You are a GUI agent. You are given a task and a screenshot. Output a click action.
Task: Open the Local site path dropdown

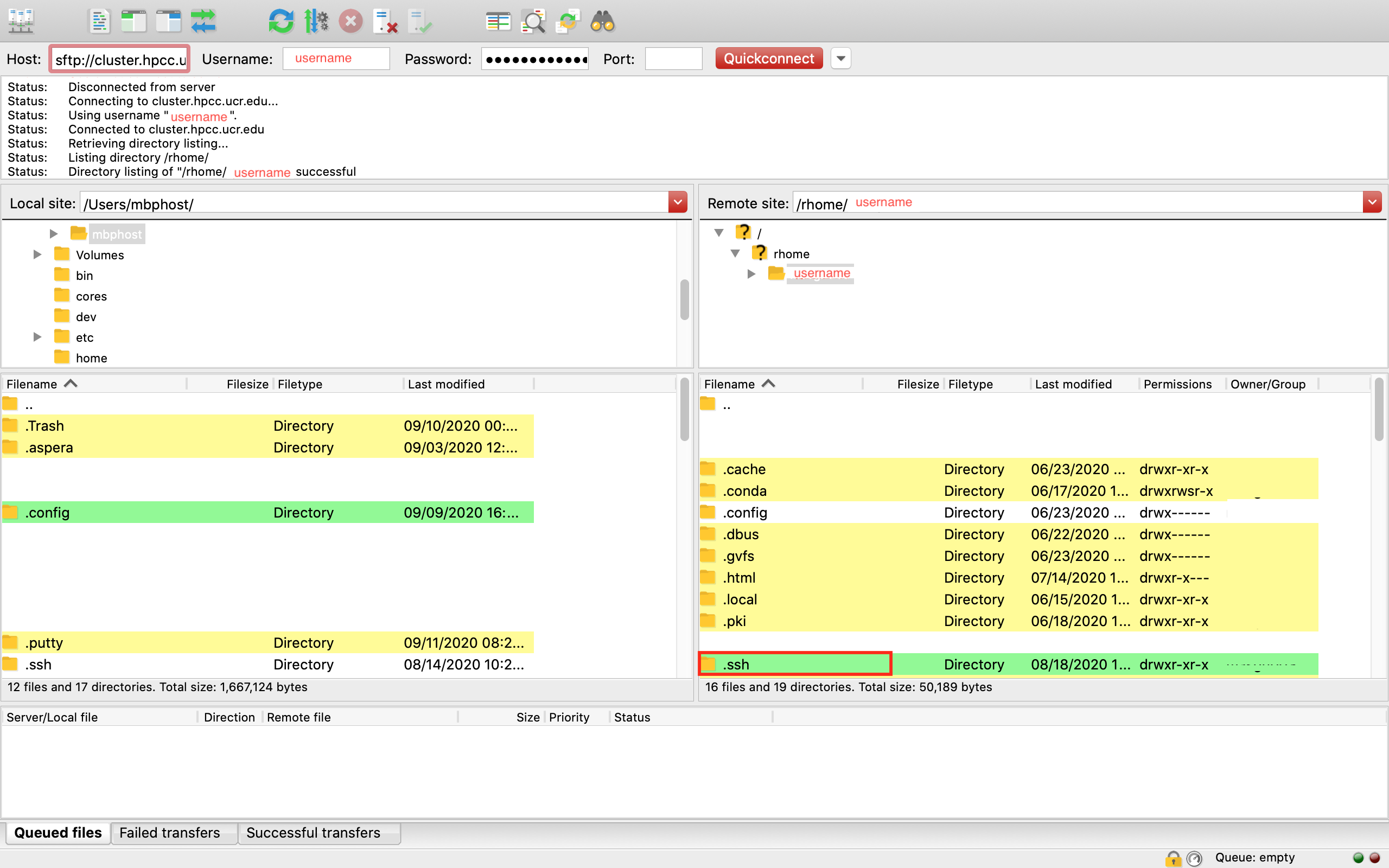pyautogui.click(x=678, y=202)
